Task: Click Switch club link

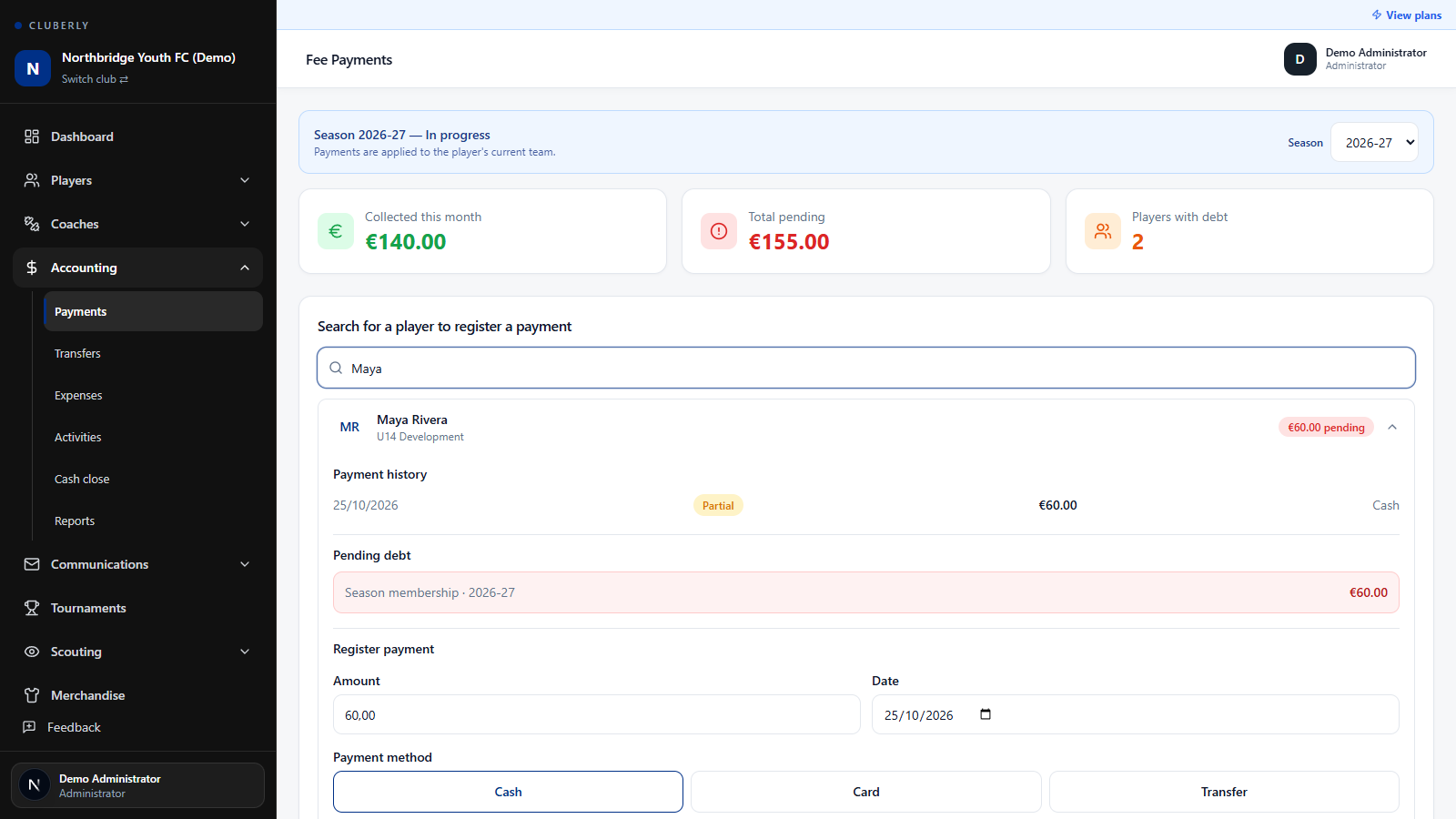Action: pos(95,79)
